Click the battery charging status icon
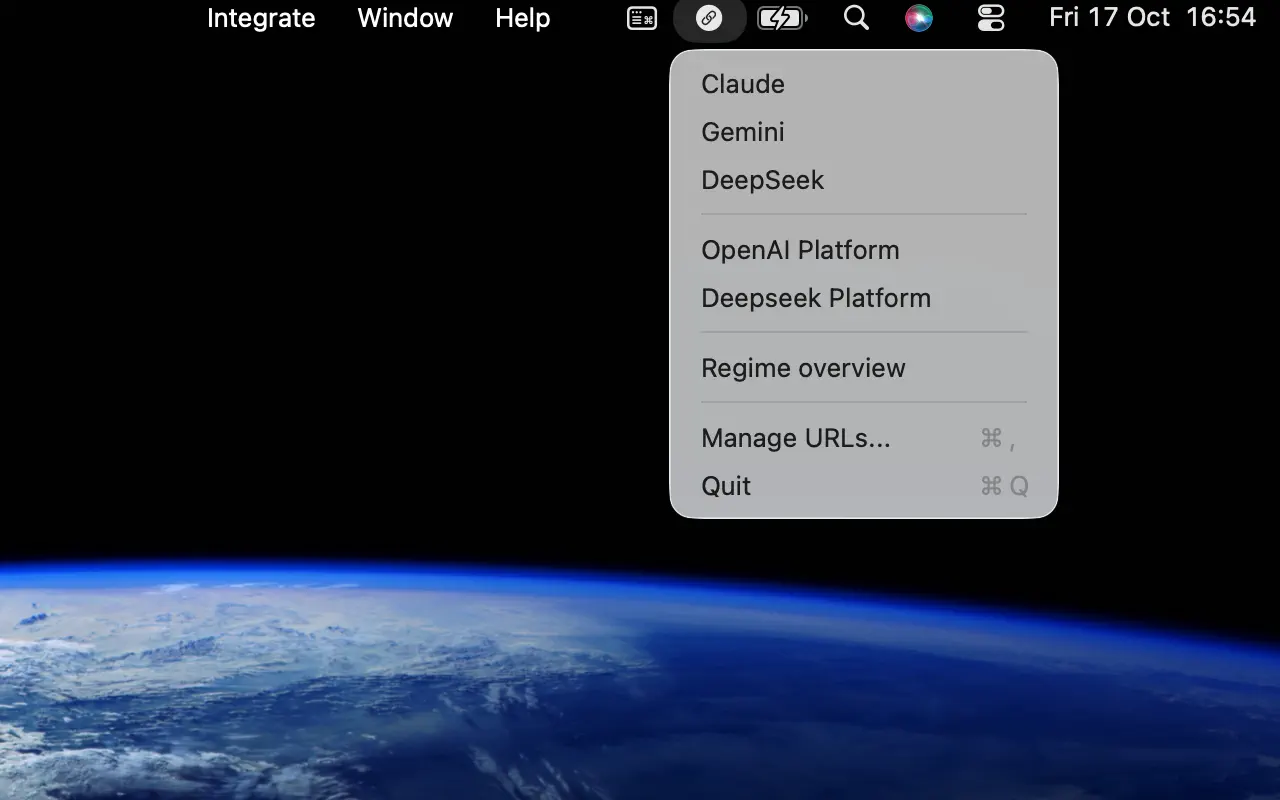 click(783, 17)
